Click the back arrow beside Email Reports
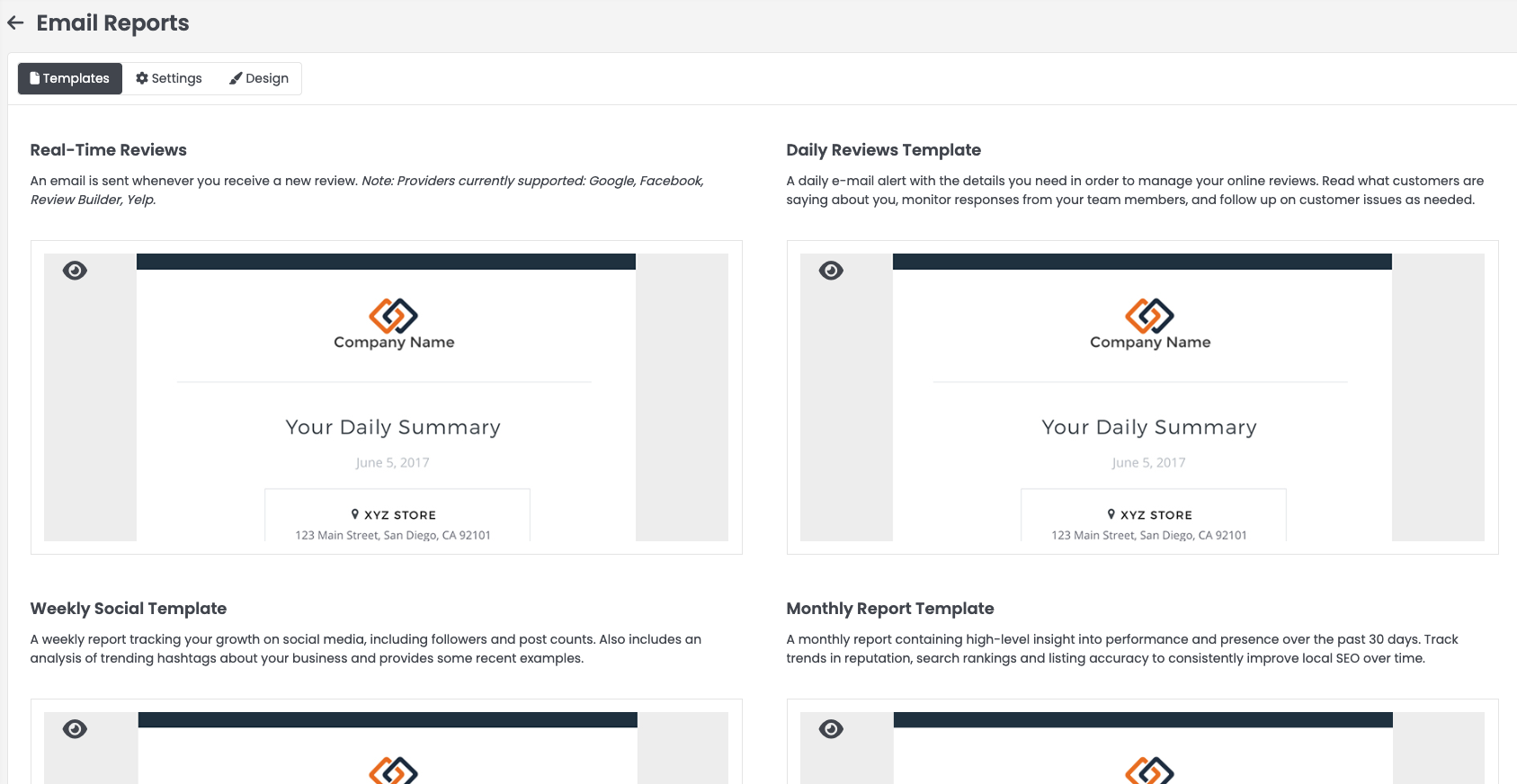This screenshot has height=784, width=1517. coord(15,23)
